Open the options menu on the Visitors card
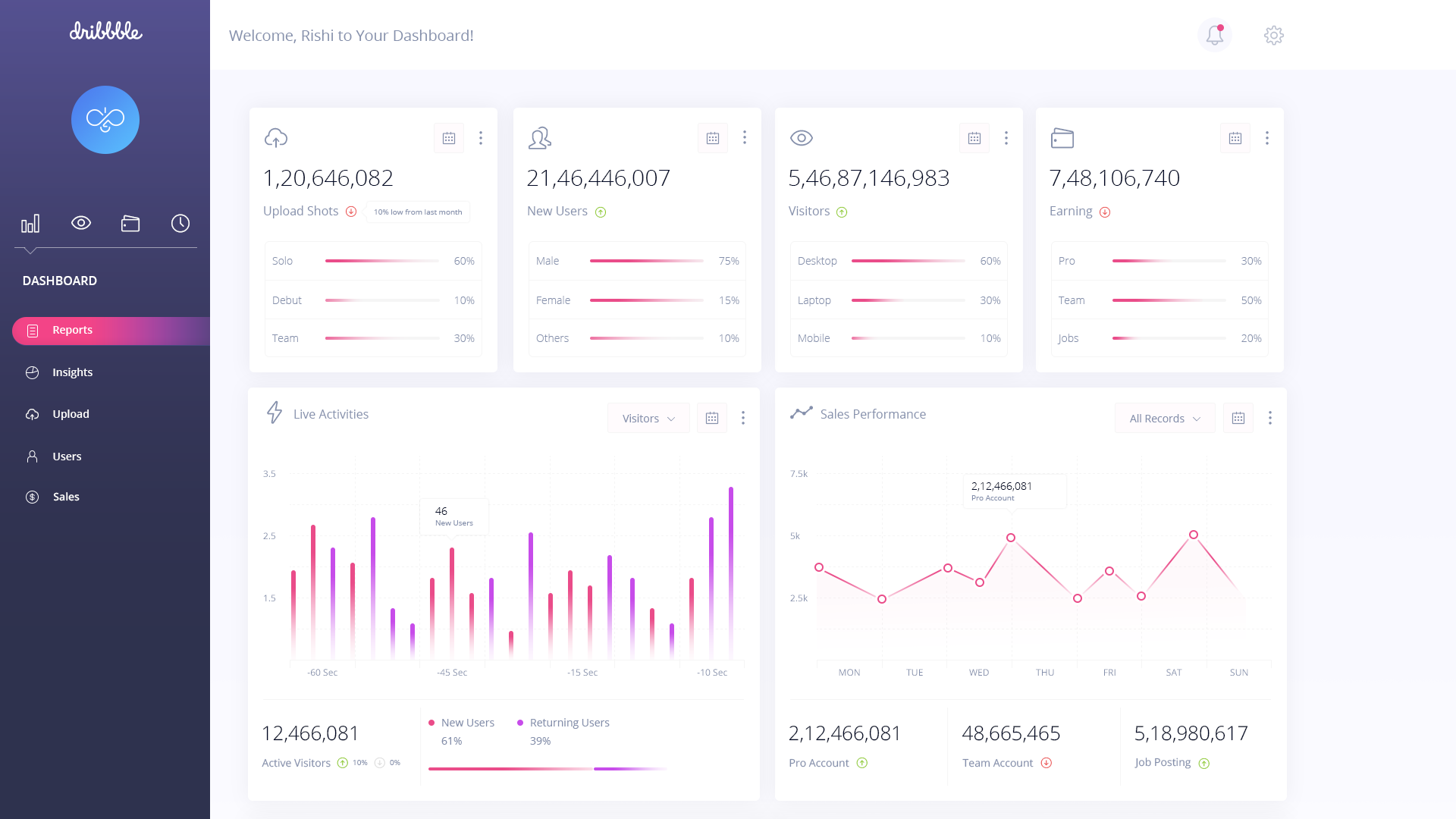The width and height of the screenshot is (1456, 819). (x=1006, y=138)
